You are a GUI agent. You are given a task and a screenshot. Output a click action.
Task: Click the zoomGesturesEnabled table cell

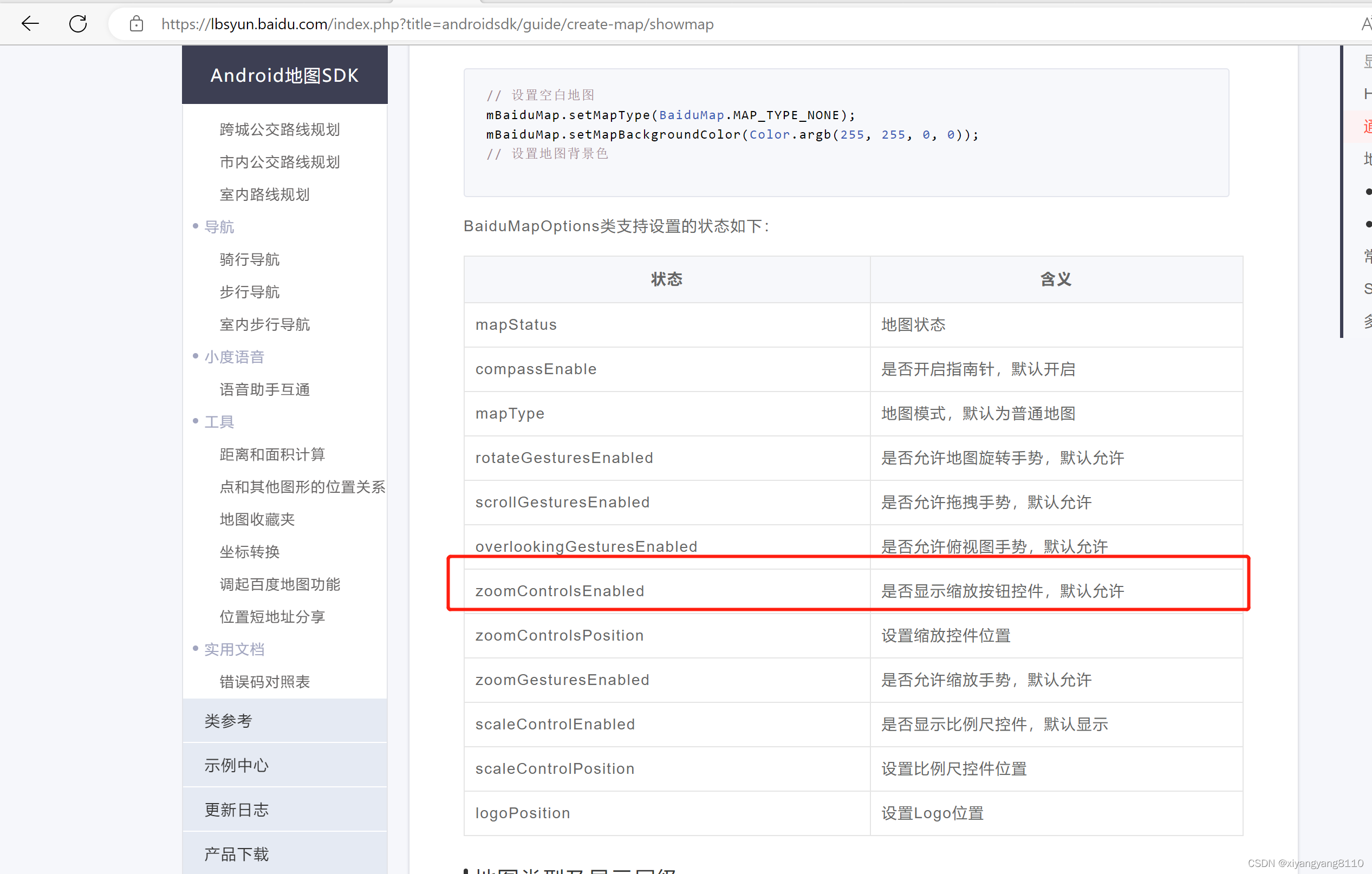point(667,680)
